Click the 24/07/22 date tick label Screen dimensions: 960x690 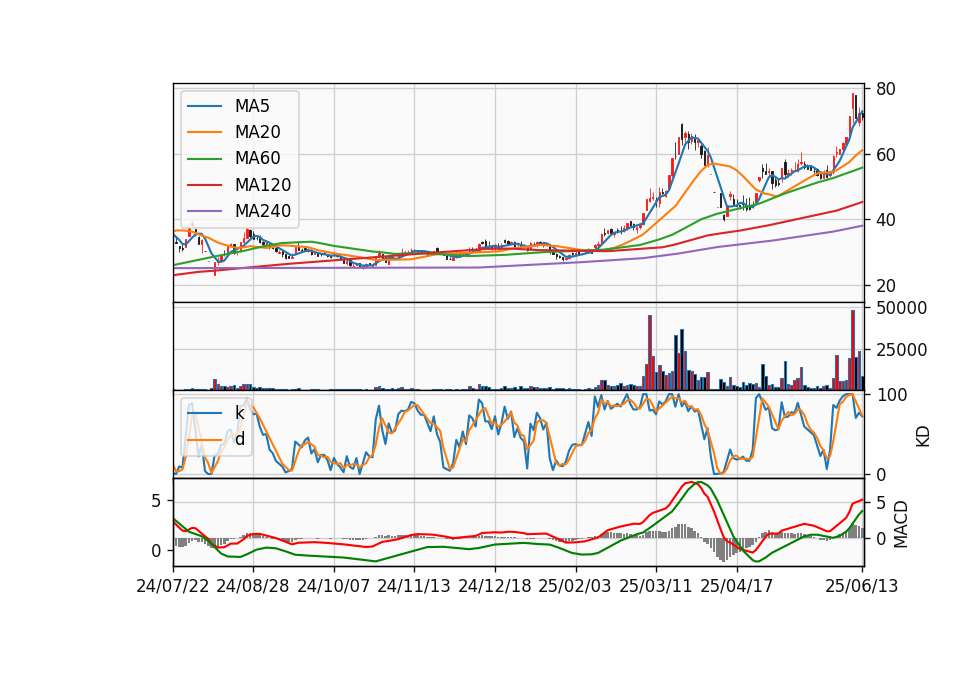(x=173, y=586)
